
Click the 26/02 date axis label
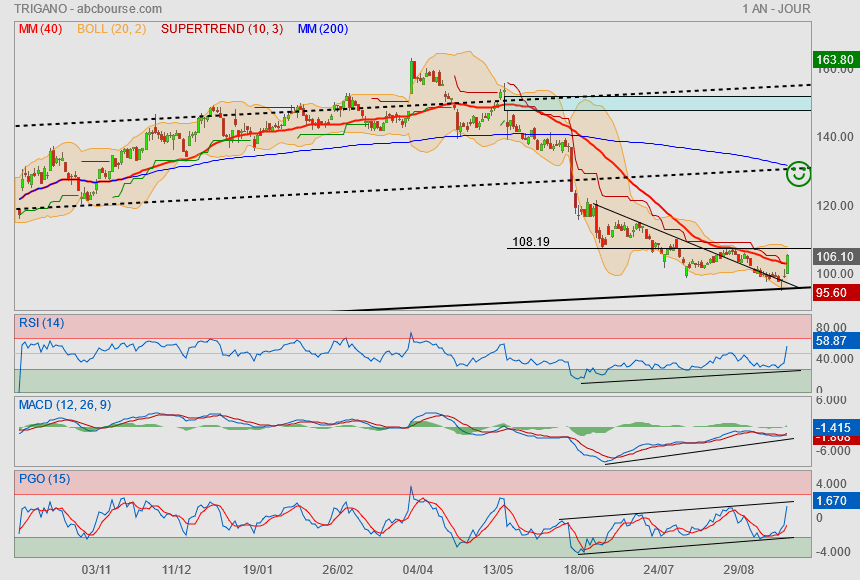[x=338, y=570]
